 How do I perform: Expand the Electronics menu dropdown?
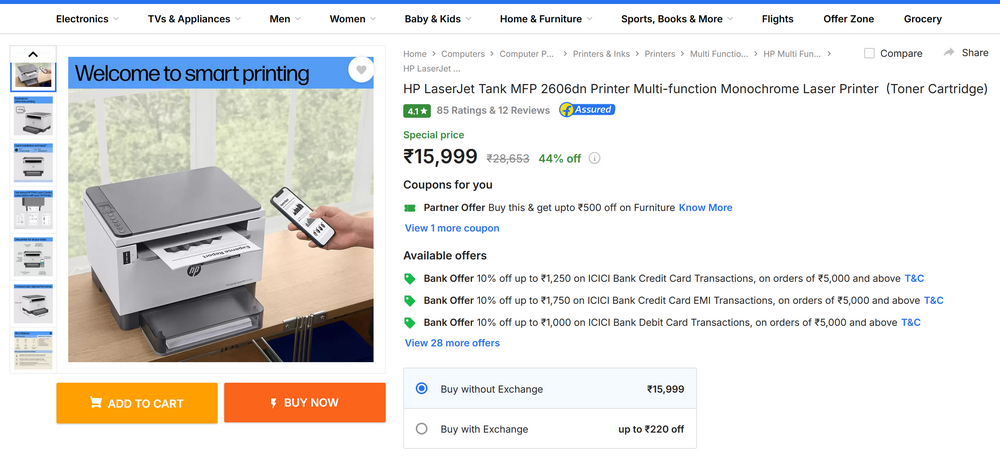[116, 19]
